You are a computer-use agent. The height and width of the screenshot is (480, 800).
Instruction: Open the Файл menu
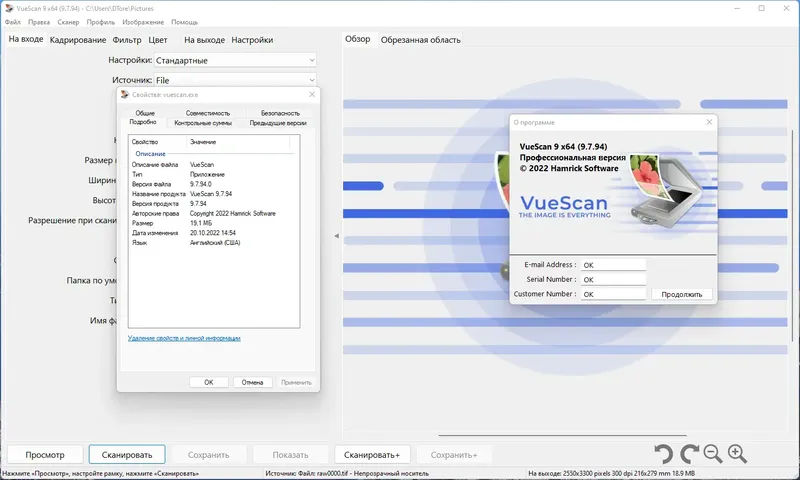point(13,22)
